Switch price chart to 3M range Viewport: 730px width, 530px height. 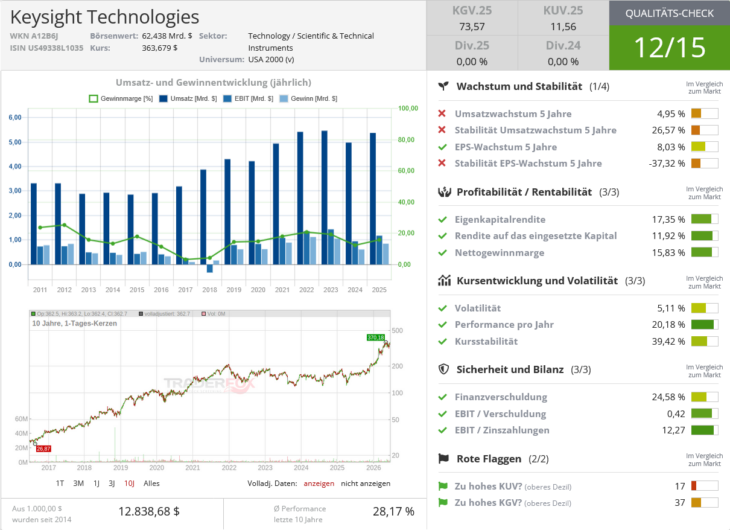78,483
